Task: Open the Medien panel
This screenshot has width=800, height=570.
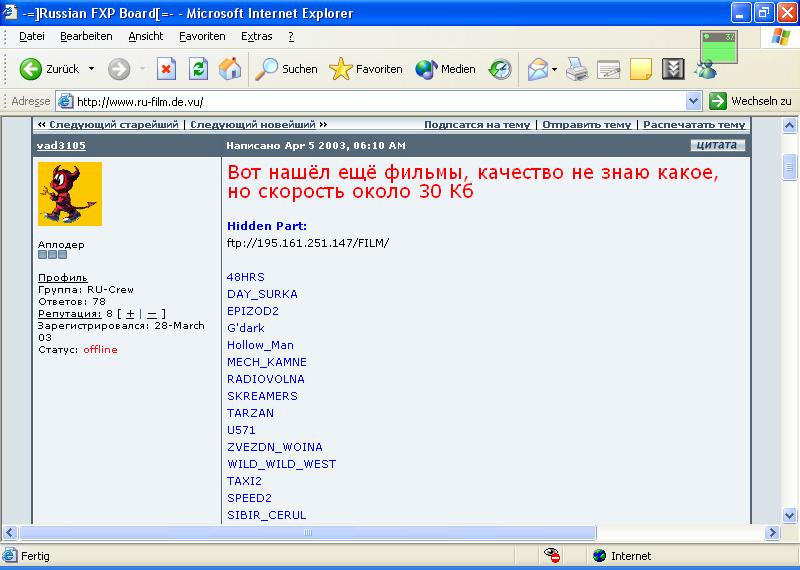Action: (x=446, y=69)
